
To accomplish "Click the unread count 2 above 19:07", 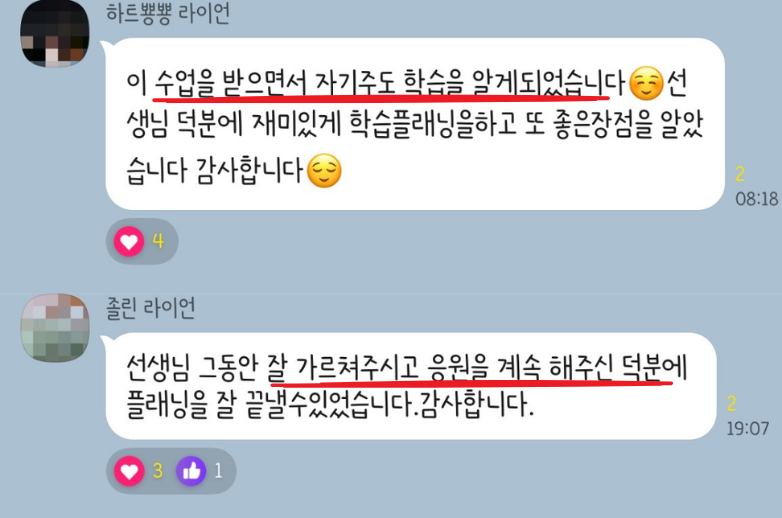I will pyautogui.click(x=732, y=403).
